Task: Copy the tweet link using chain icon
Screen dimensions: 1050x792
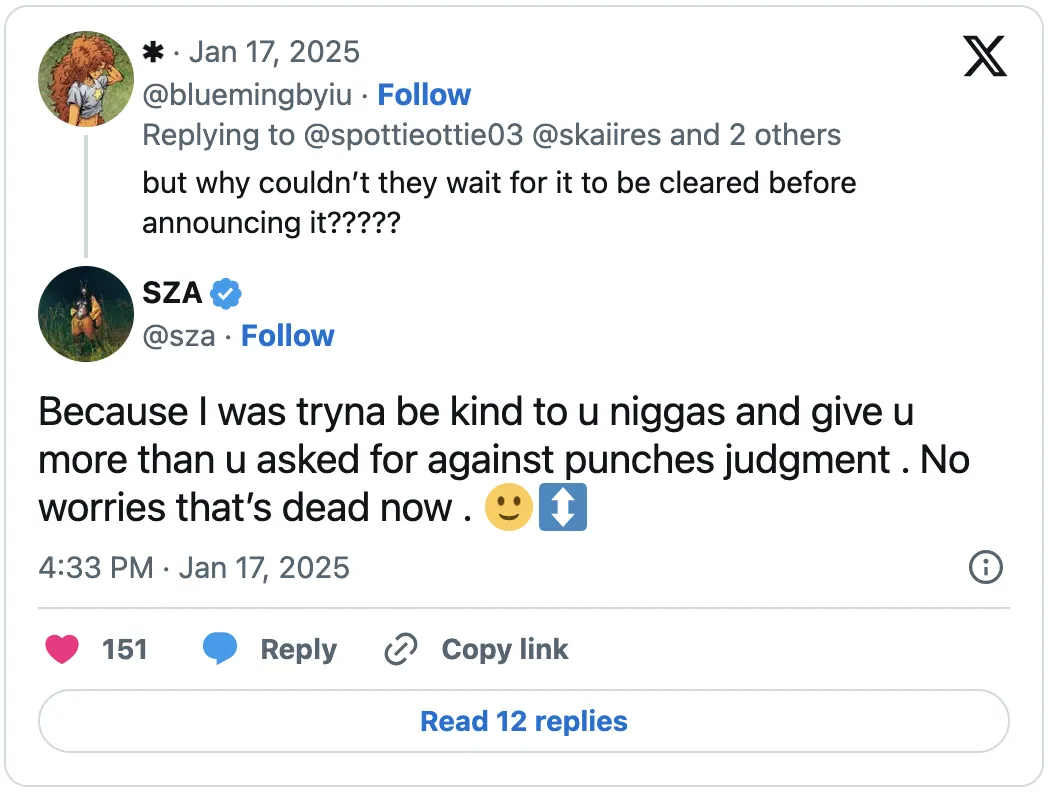Action: click(399, 649)
